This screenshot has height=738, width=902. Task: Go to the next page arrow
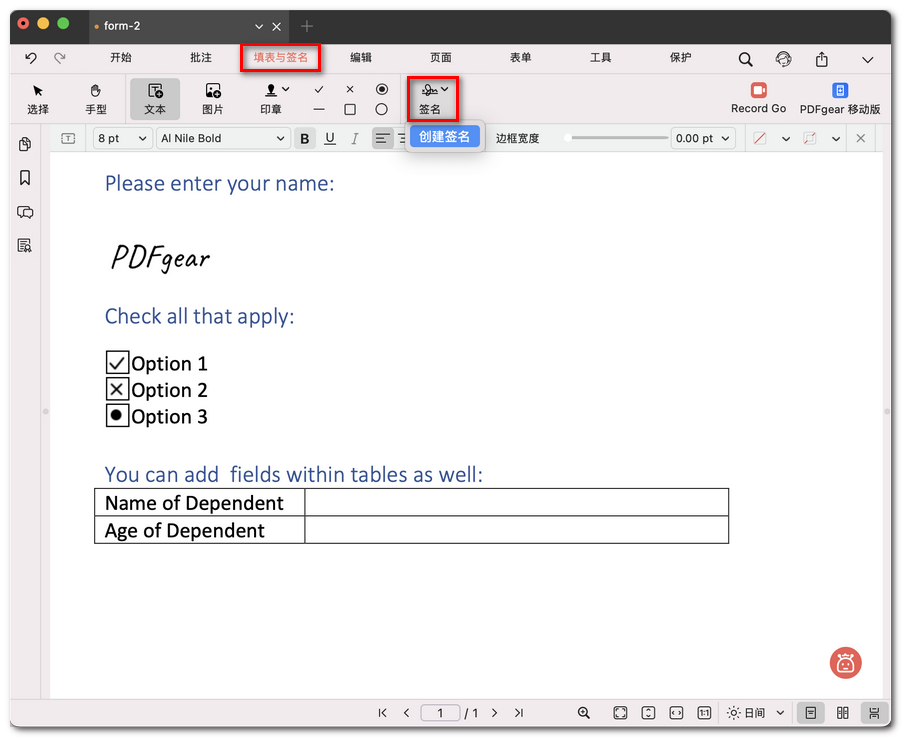point(494,713)
